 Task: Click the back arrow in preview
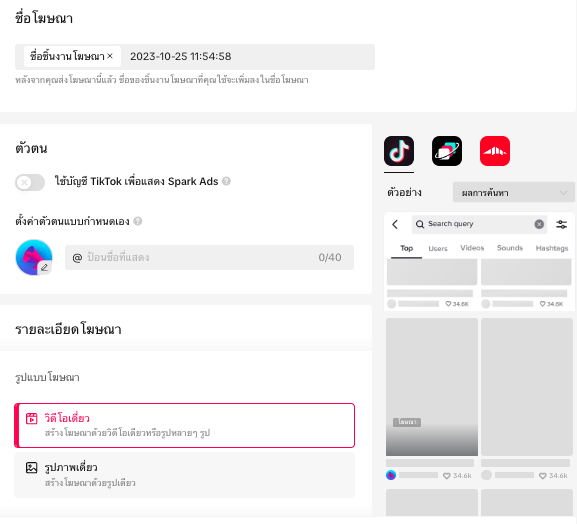395,224
